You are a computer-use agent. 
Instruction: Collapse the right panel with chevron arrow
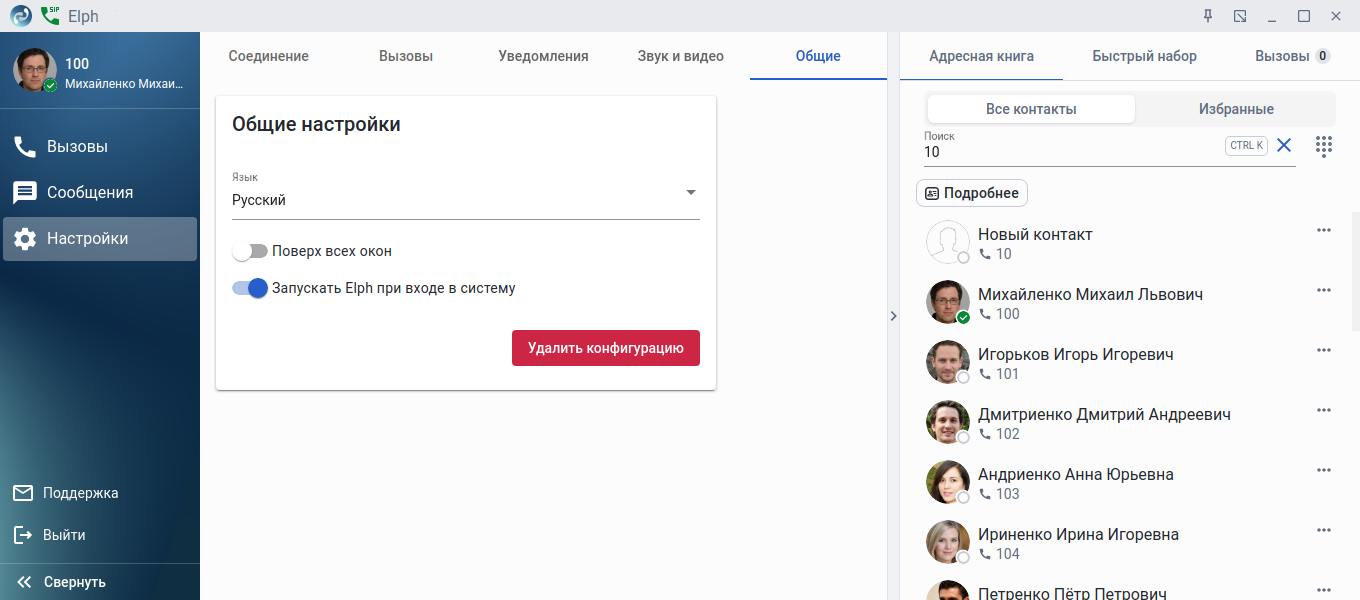[x=893, y=316]
